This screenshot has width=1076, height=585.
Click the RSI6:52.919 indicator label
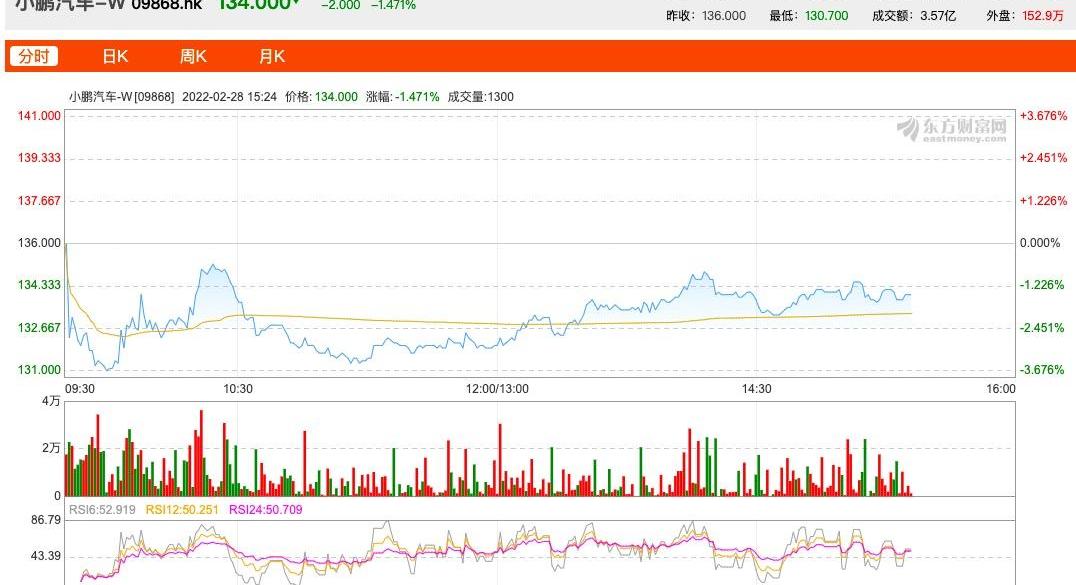pos(102,509)
